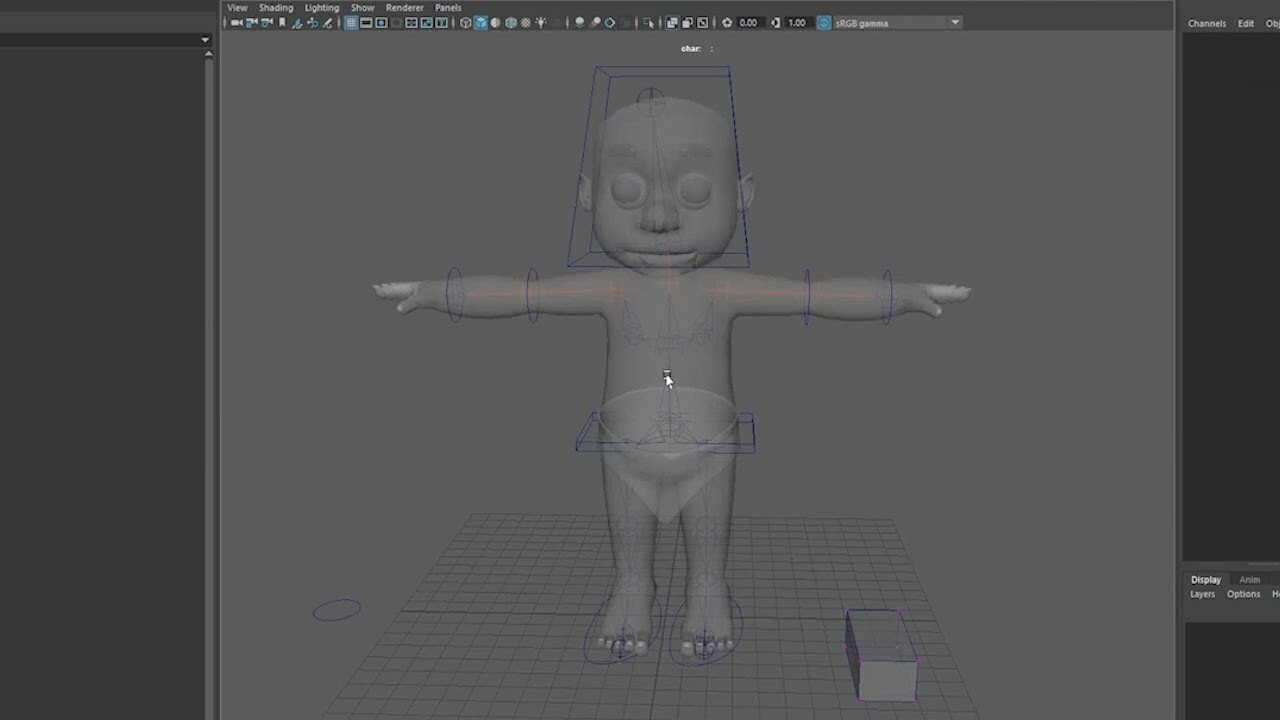
Task: Open the Renderer menu
Action: point(404,7)
